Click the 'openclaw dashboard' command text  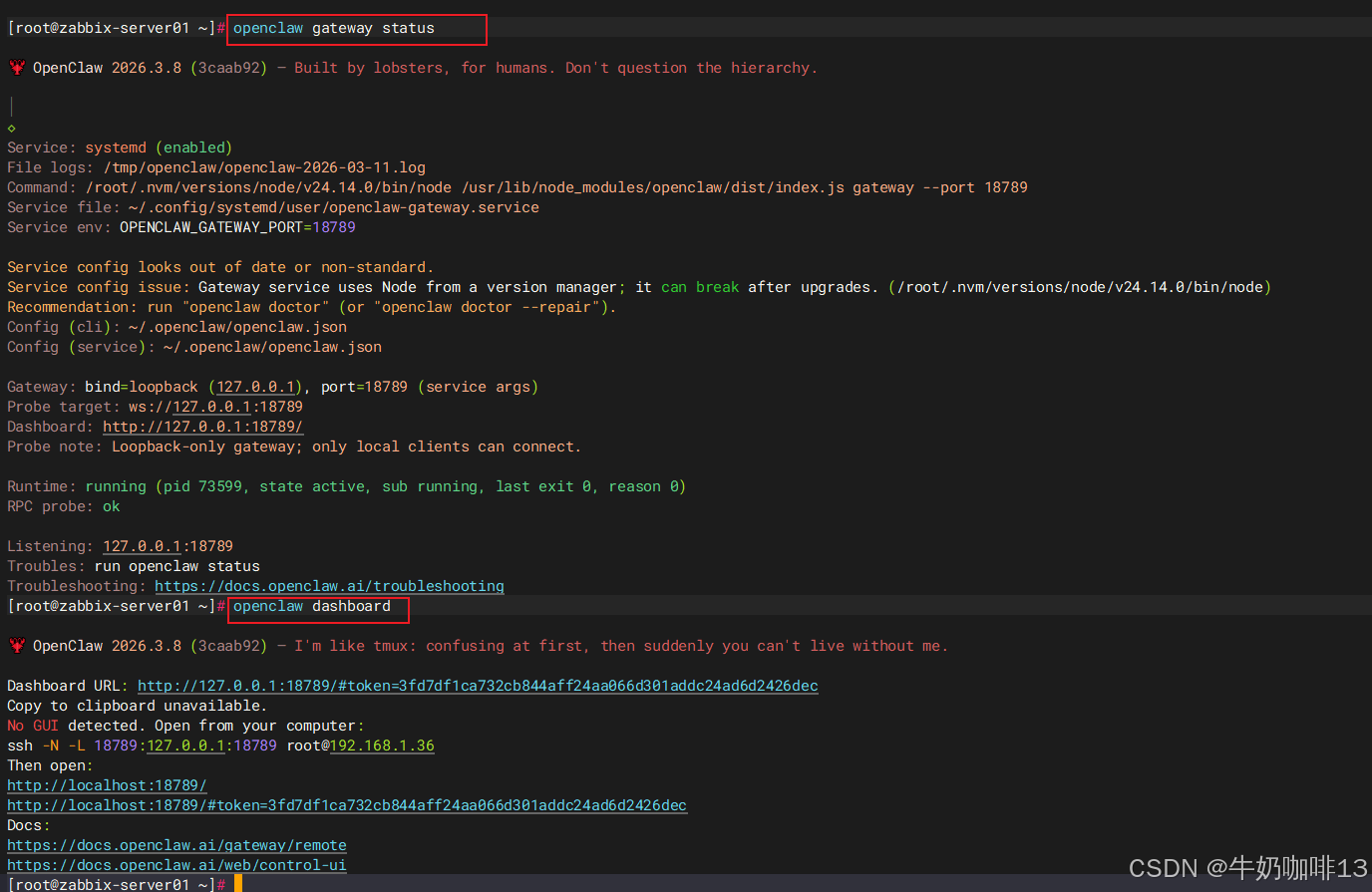312,606
